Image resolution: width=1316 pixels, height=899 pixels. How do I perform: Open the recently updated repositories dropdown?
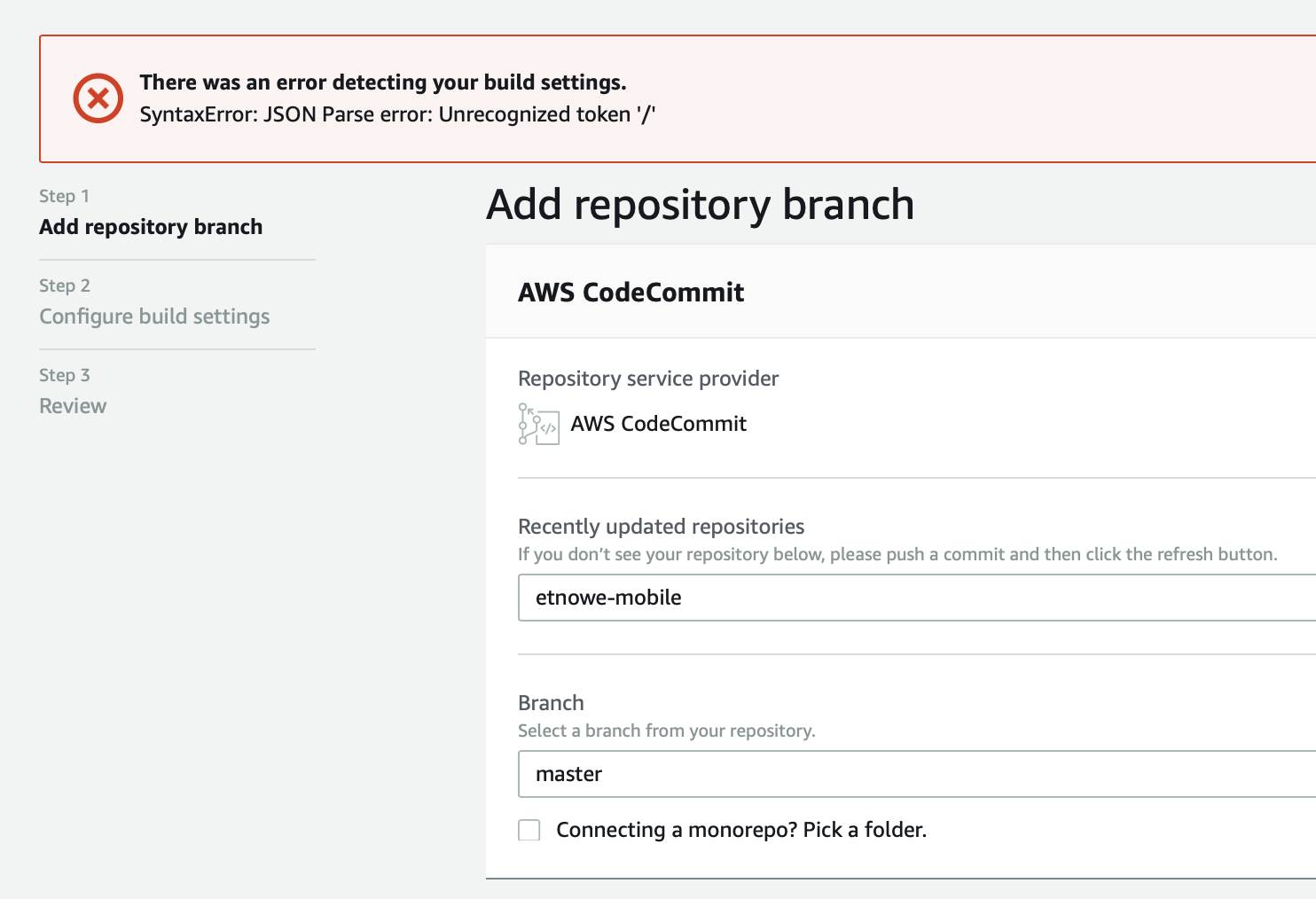coord(913,598)
